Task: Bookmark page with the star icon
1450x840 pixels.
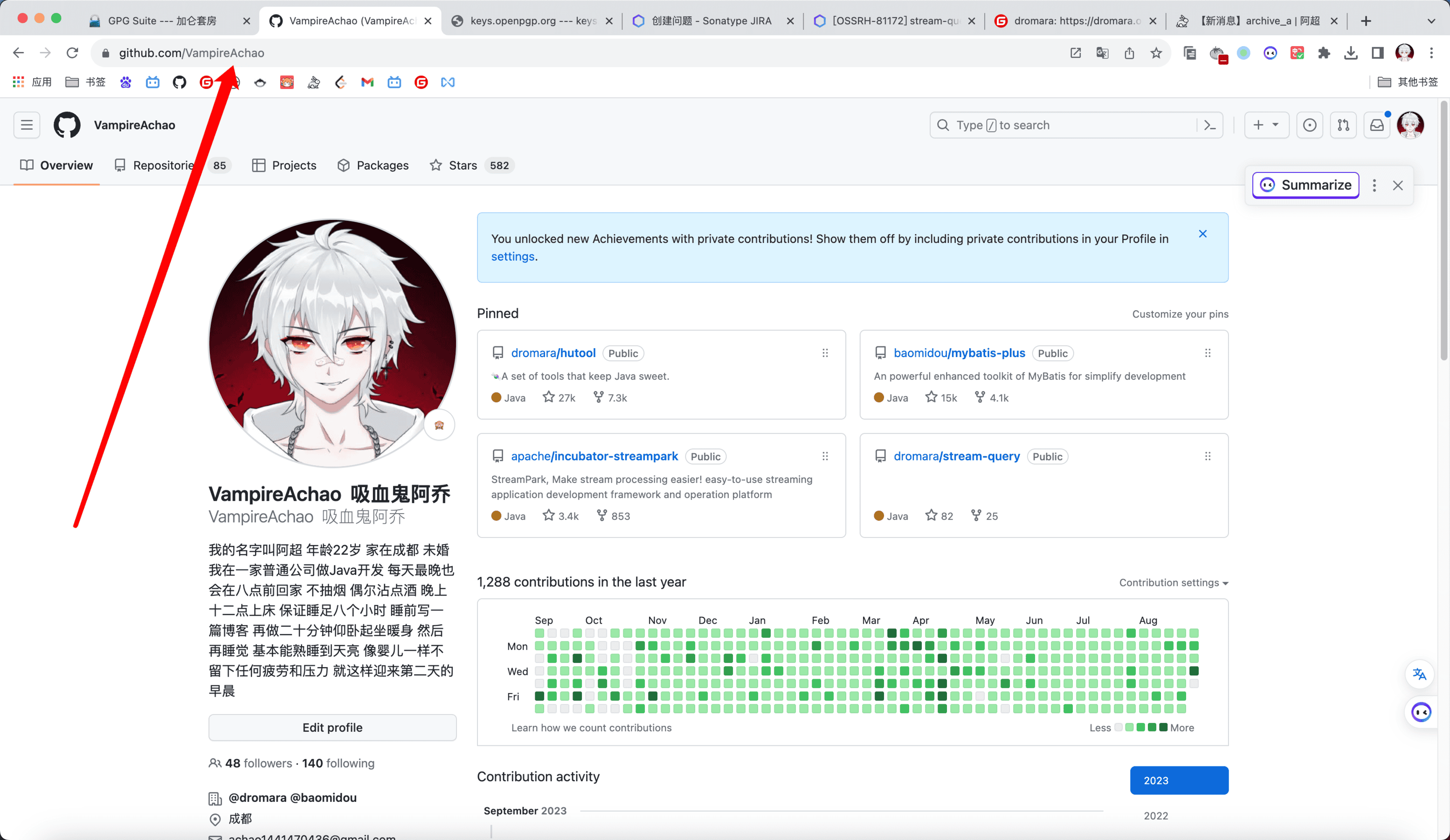Action: point(1156,53)
